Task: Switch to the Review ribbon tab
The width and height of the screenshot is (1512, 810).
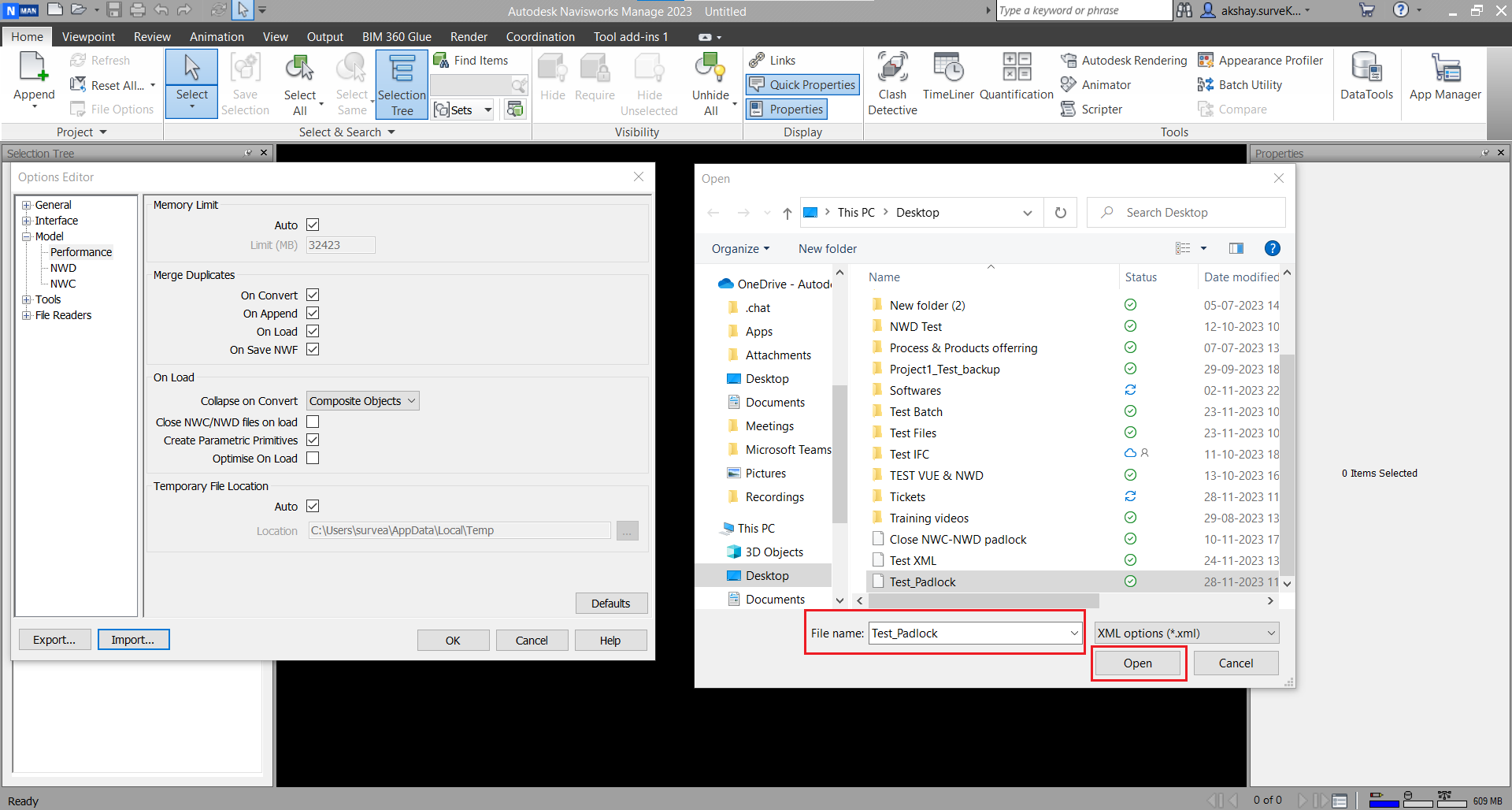Action: [x=152, y=37]
